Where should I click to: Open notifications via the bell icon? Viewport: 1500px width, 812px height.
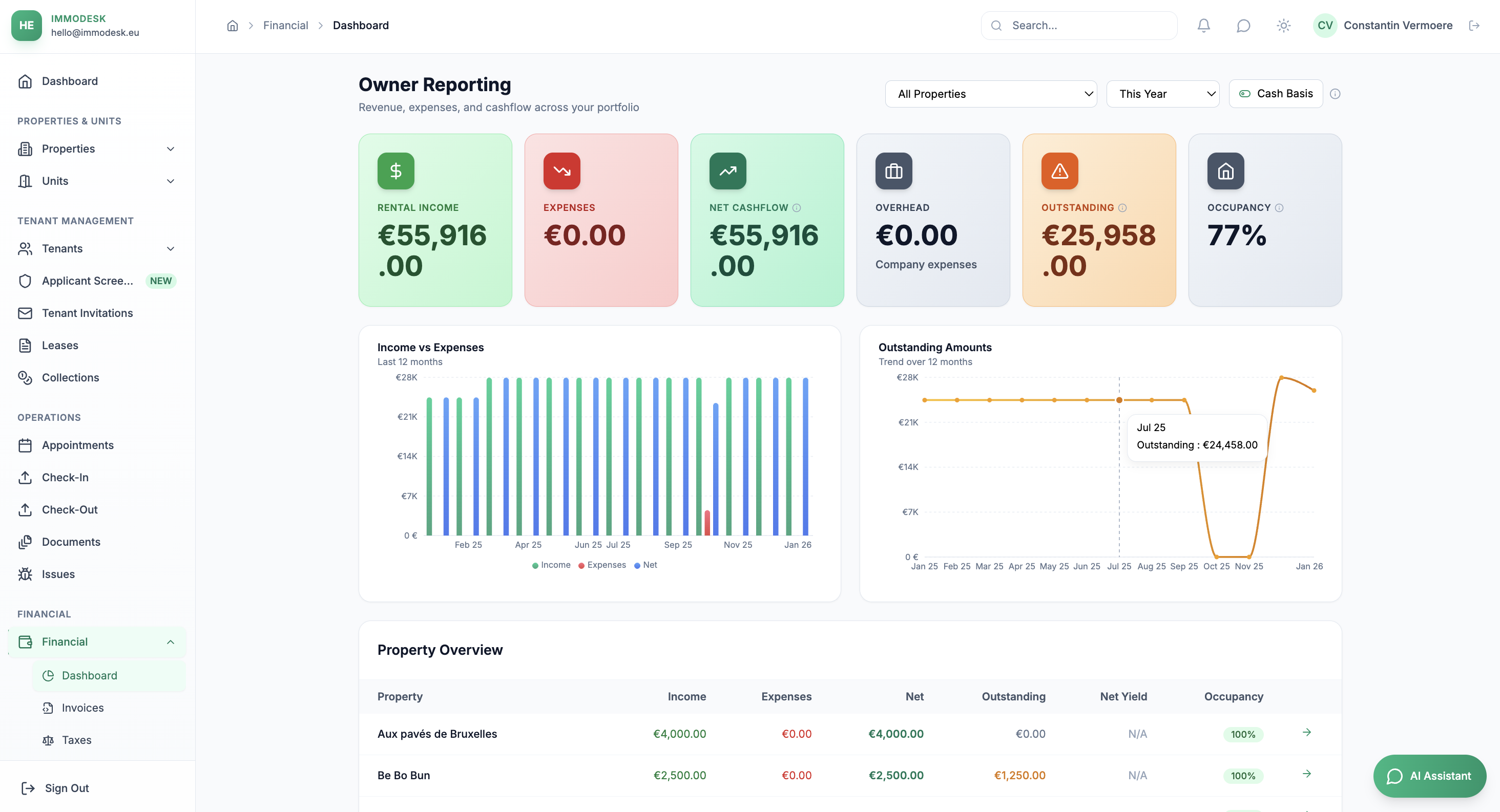(1203, 25)
